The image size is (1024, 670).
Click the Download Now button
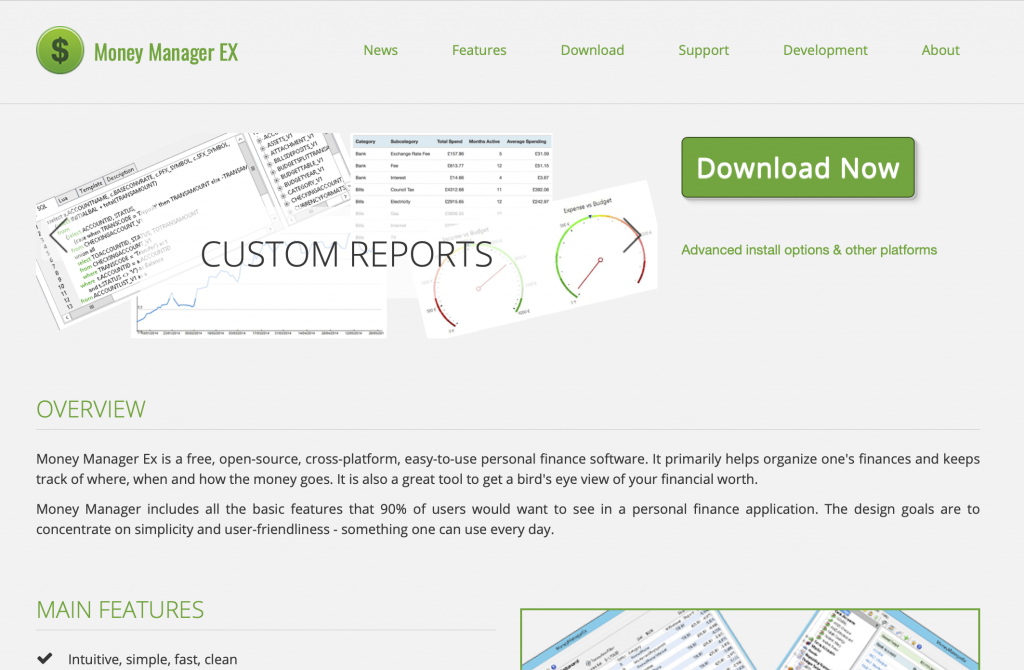[x=798, y=167]
